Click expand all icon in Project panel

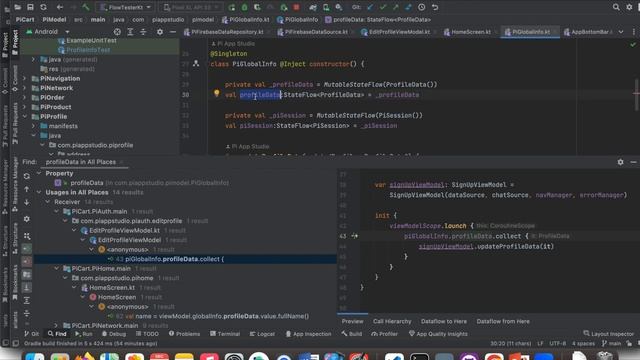130,31
